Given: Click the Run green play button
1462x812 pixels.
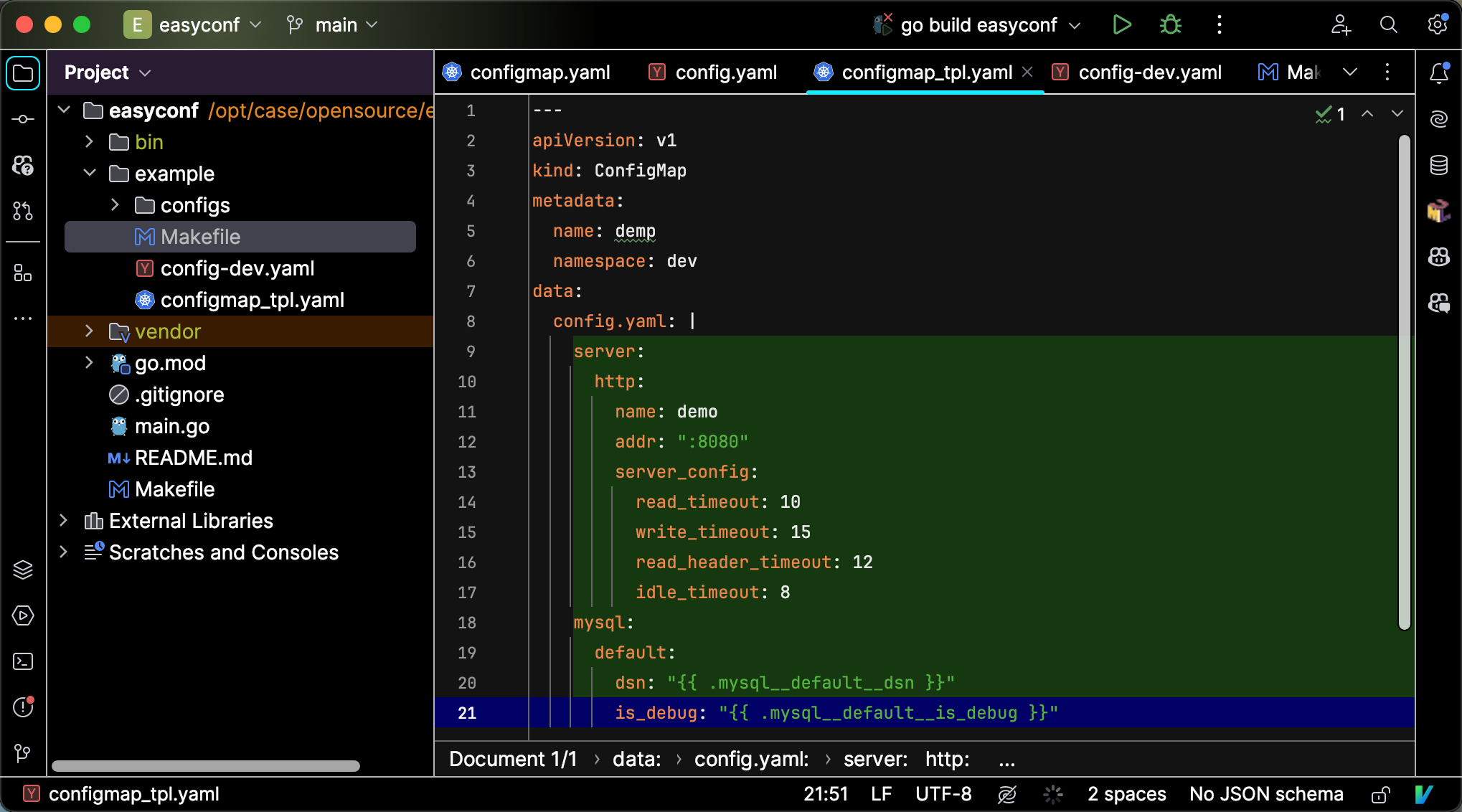Looking at the screenshot, I should [x=1121, y=25].
